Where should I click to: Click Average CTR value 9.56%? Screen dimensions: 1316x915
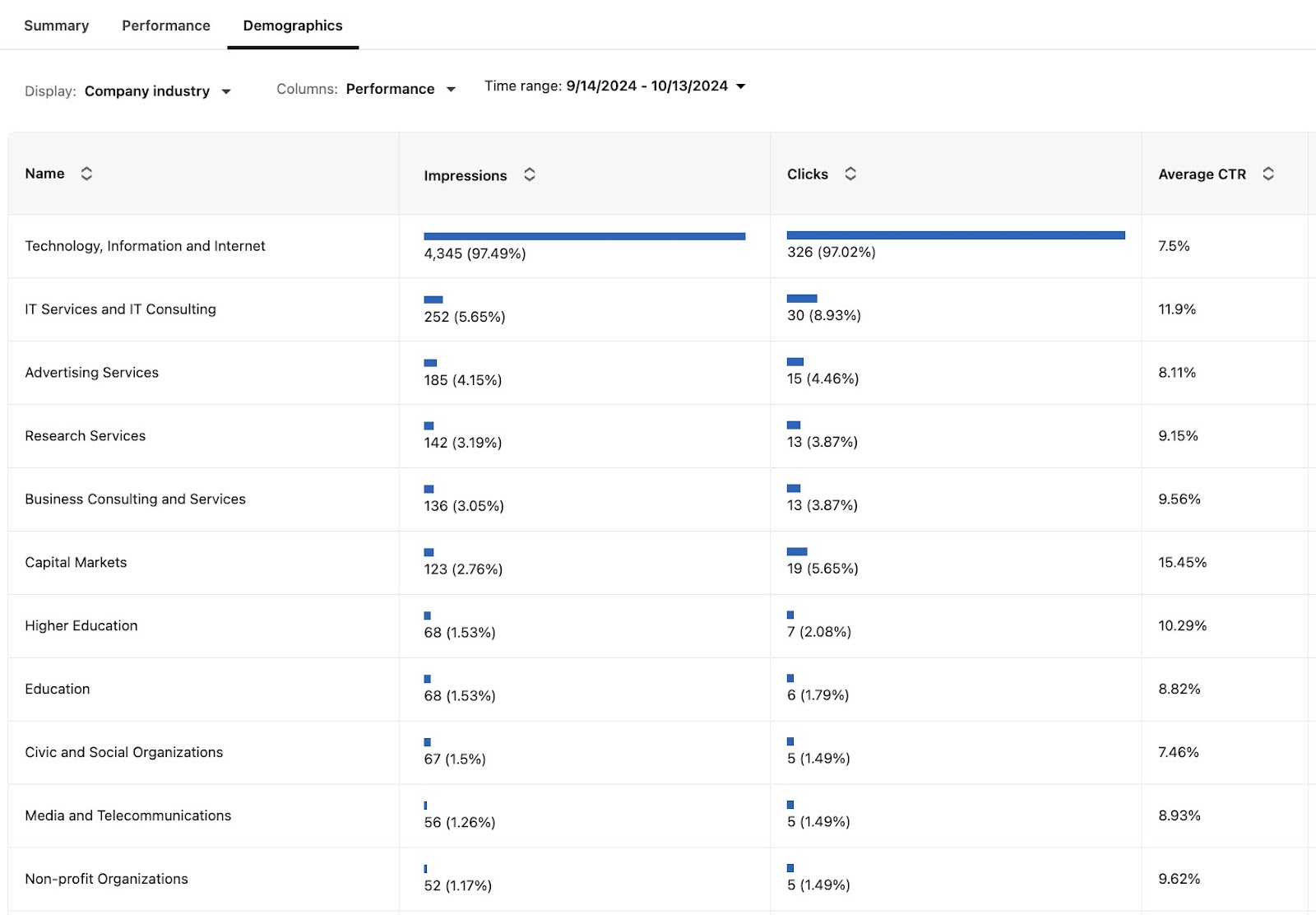1179,499
